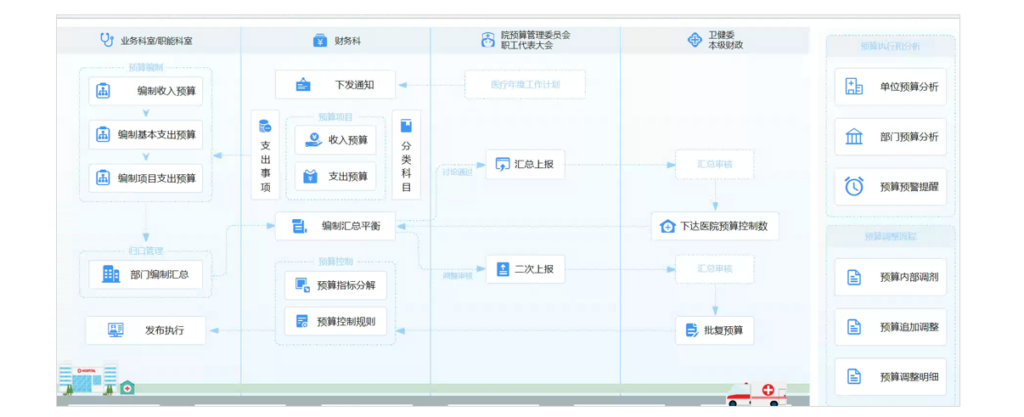Select 收入预算 under 预算项目
This screenshot has height=417, width=1024.
point(335,140)
